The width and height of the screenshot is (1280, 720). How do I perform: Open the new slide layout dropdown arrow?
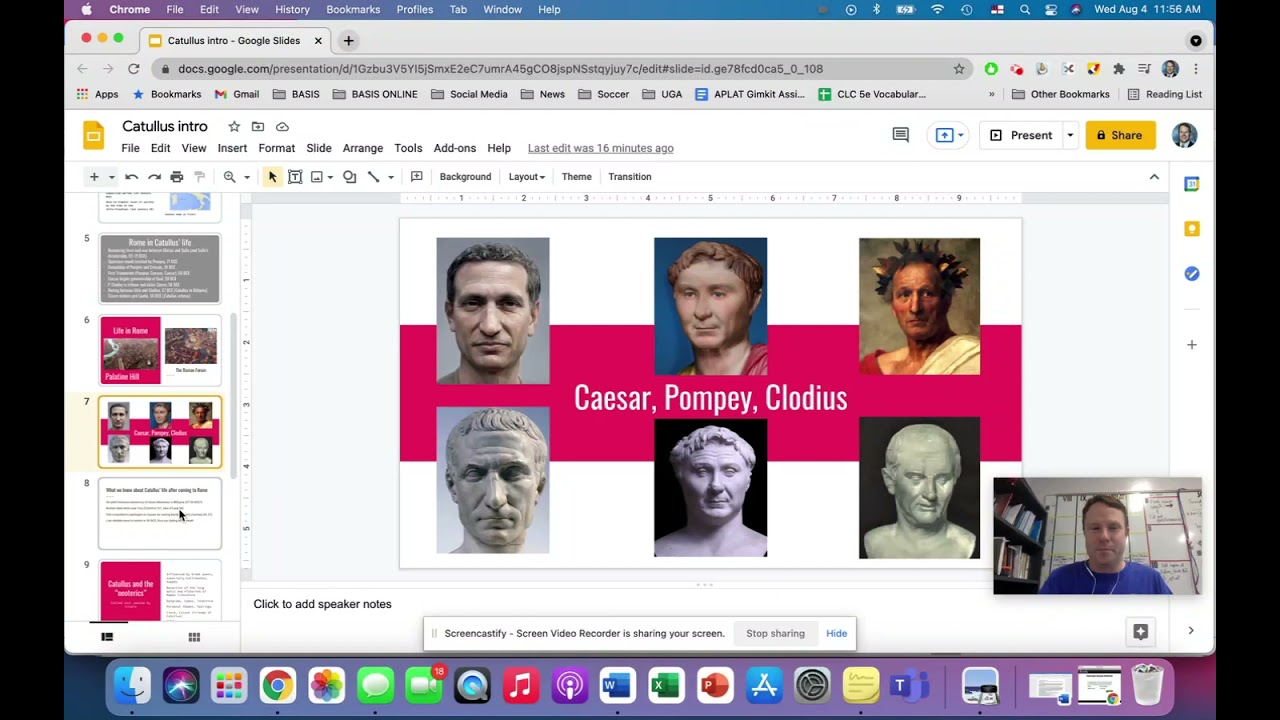pos(111,177)
